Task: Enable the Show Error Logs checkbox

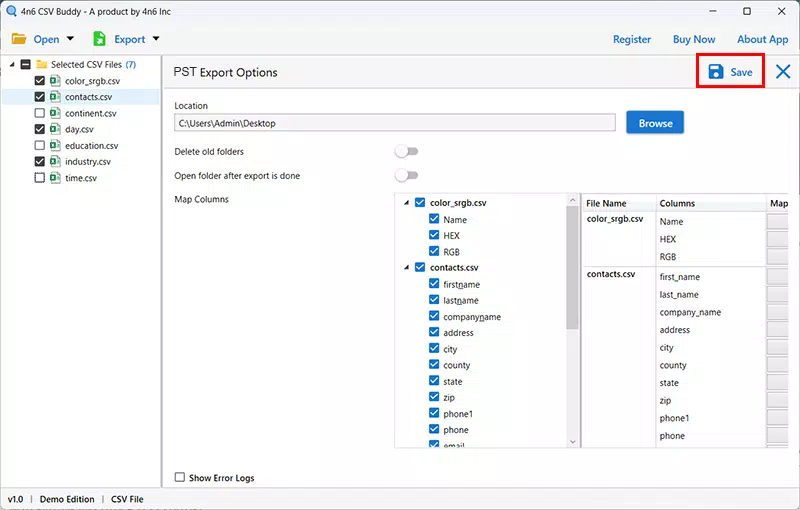Action: pos(180,477)
